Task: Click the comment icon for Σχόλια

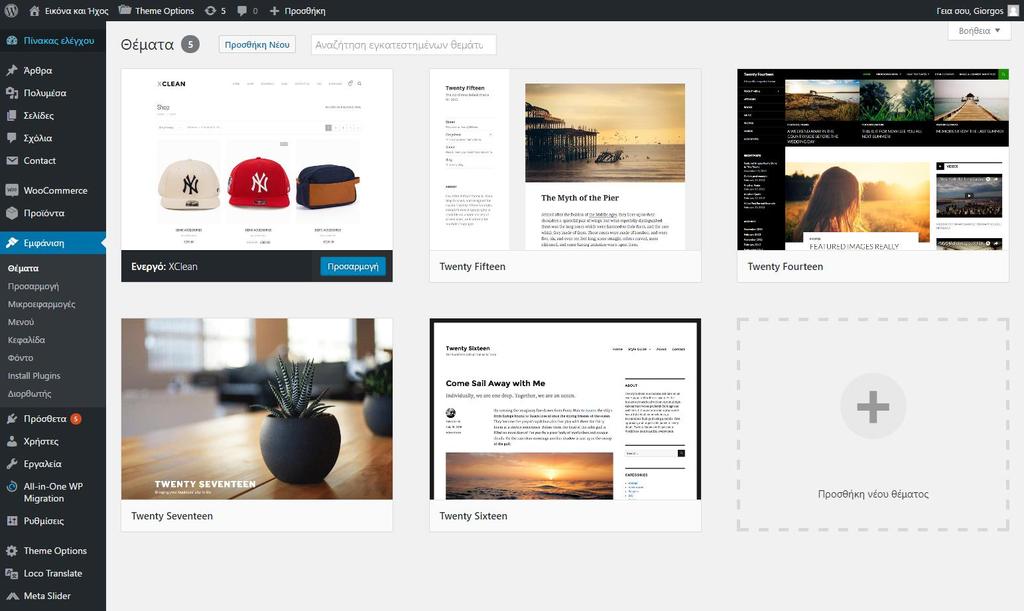Action: click(12, 138)
